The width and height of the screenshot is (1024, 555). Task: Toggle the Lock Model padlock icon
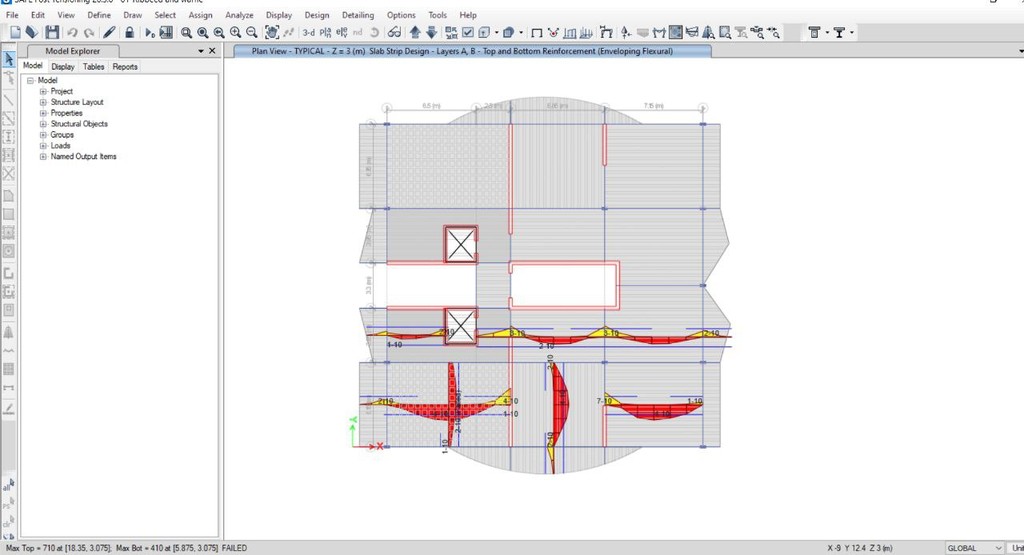pyautogui.click(x=129, y=33)
